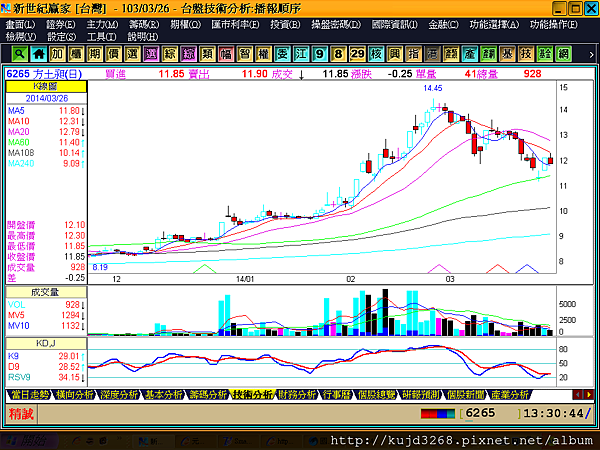The height and width of the screenshot is (450, 600).
Task: Switch to the 個股總覽 tab
Action: [376, 395]
